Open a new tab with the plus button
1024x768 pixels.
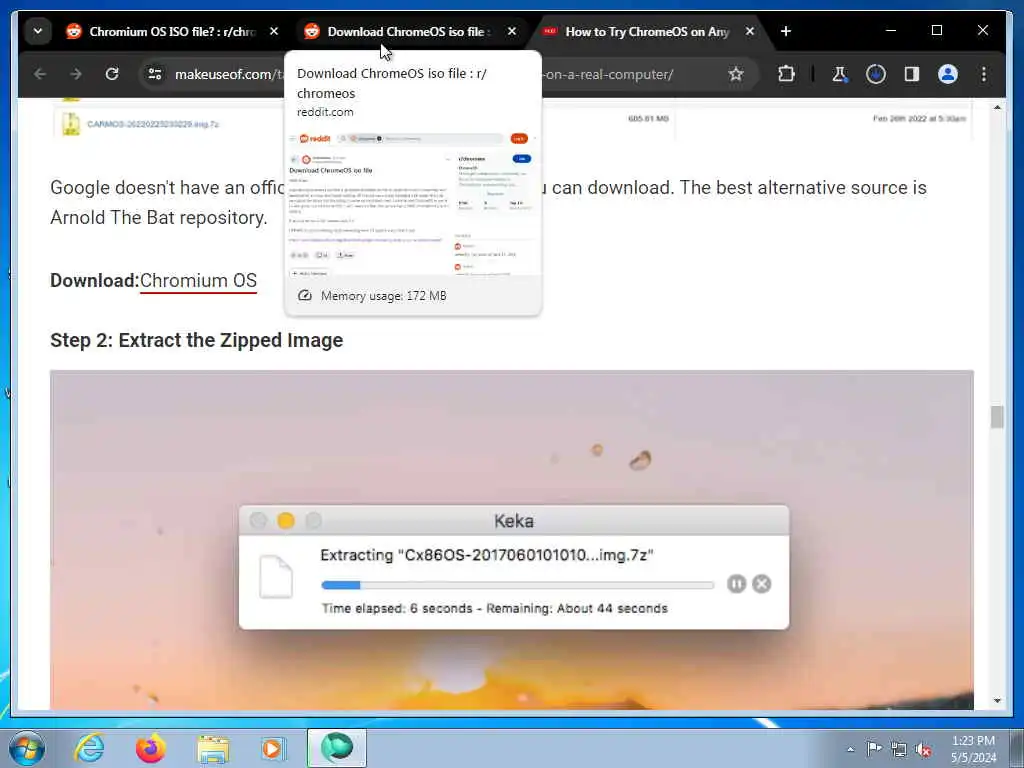(786, 31)
